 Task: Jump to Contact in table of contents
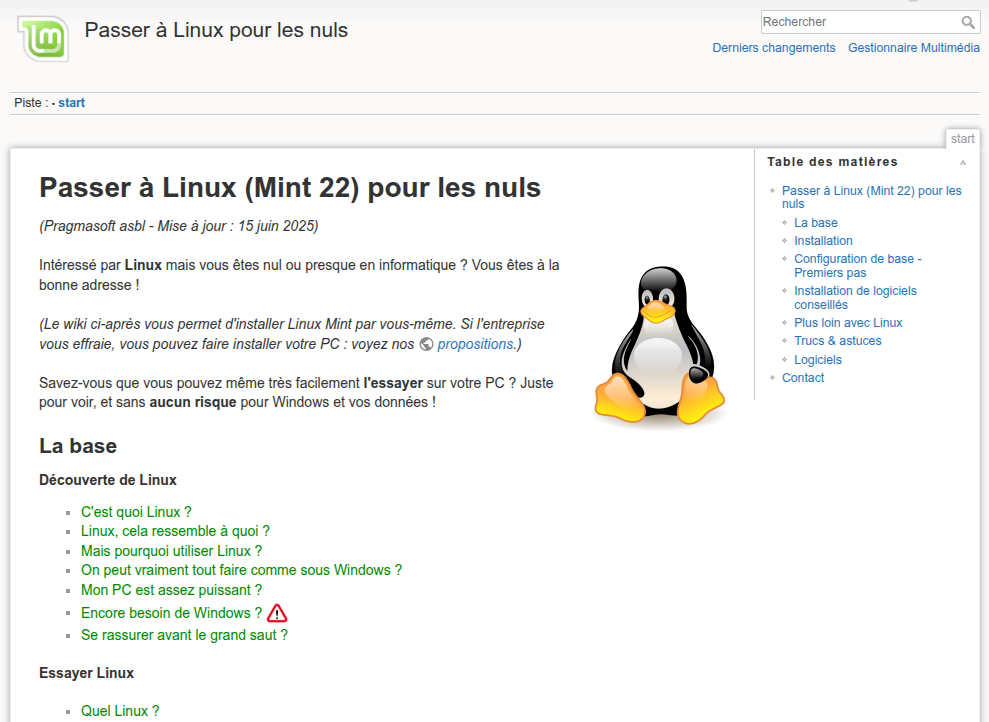(803, 378)
